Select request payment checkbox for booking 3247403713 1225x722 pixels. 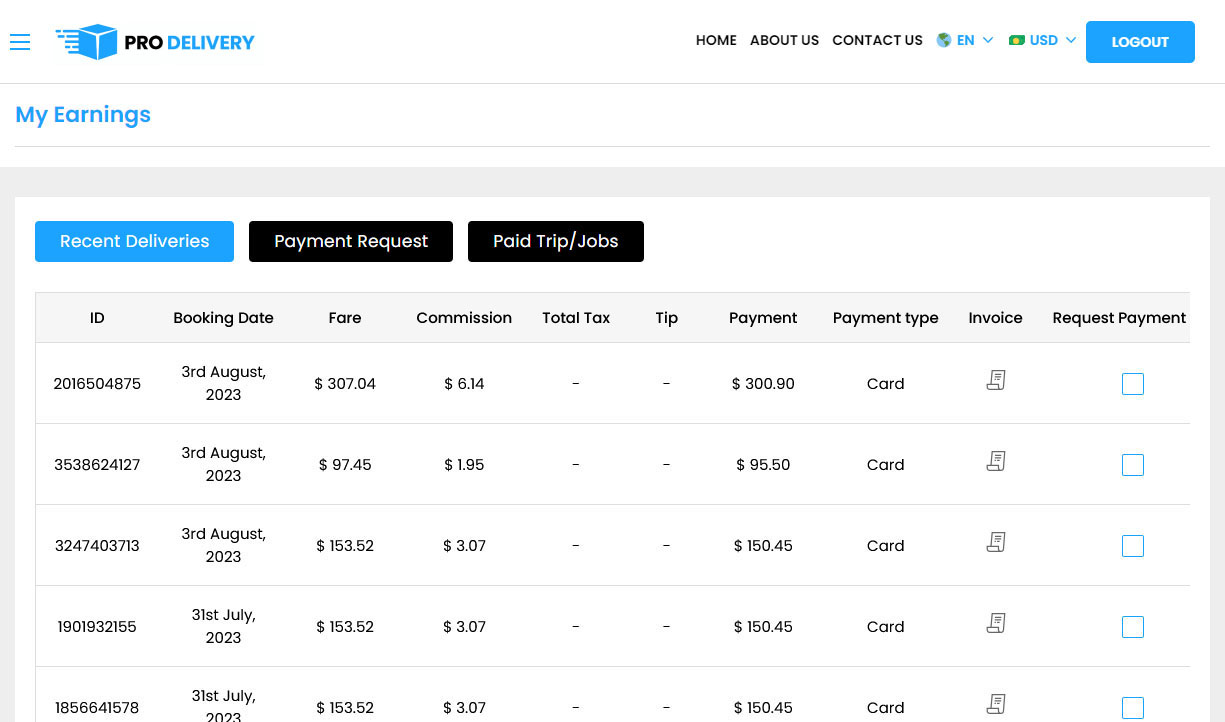pyautogui.click(x=1132, y=546)
